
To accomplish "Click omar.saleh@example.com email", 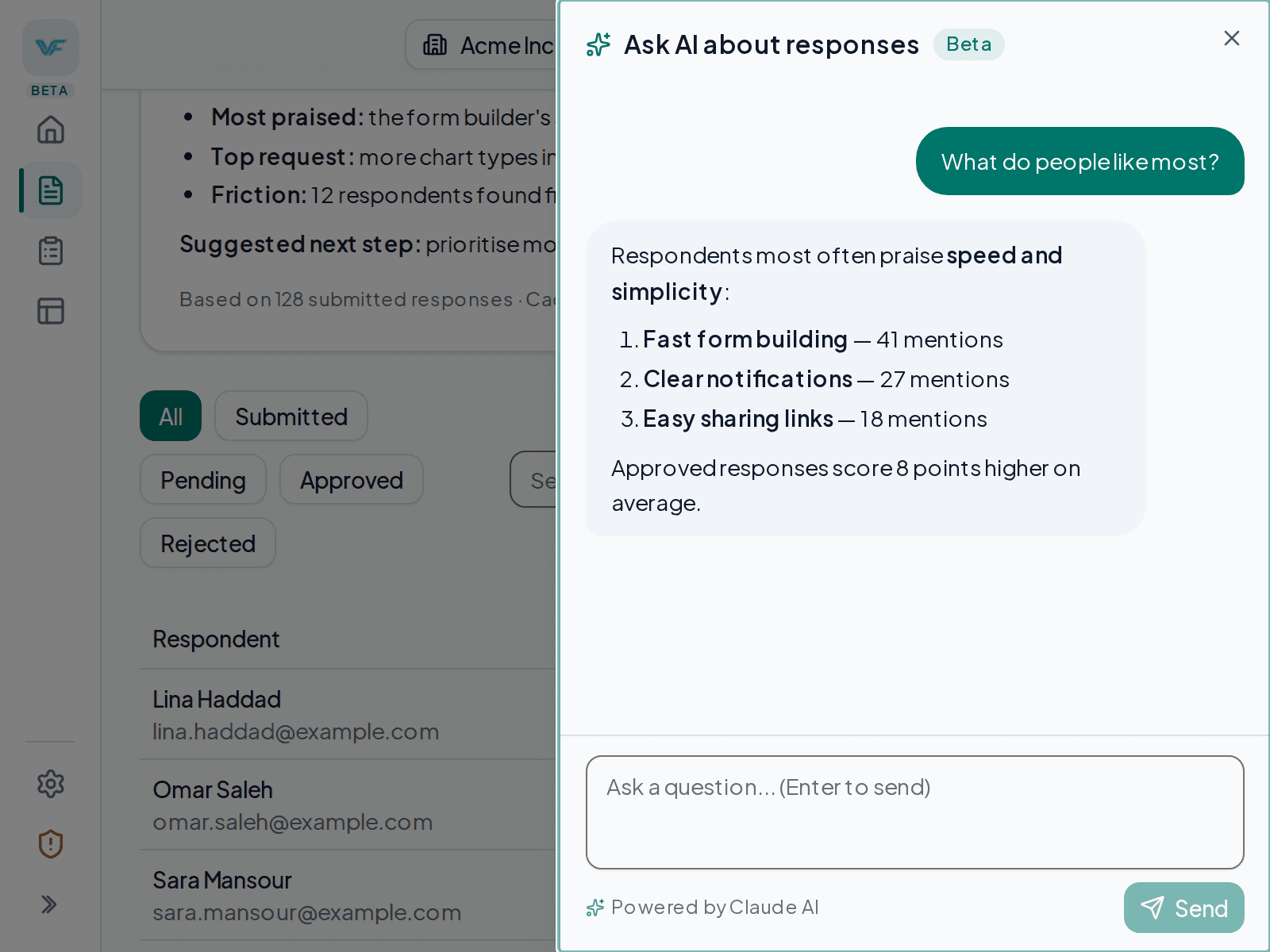I will [x=293, y=822].
